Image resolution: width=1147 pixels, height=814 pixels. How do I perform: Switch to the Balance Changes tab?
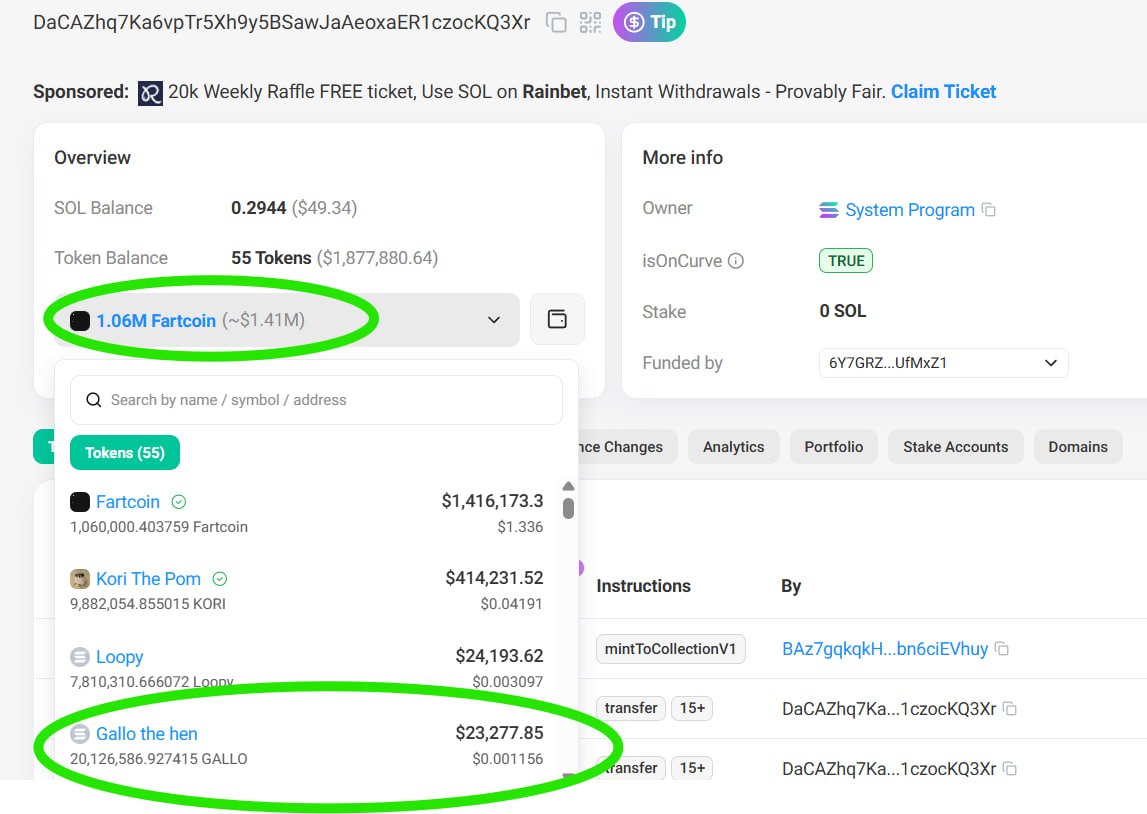click(627, 447)
